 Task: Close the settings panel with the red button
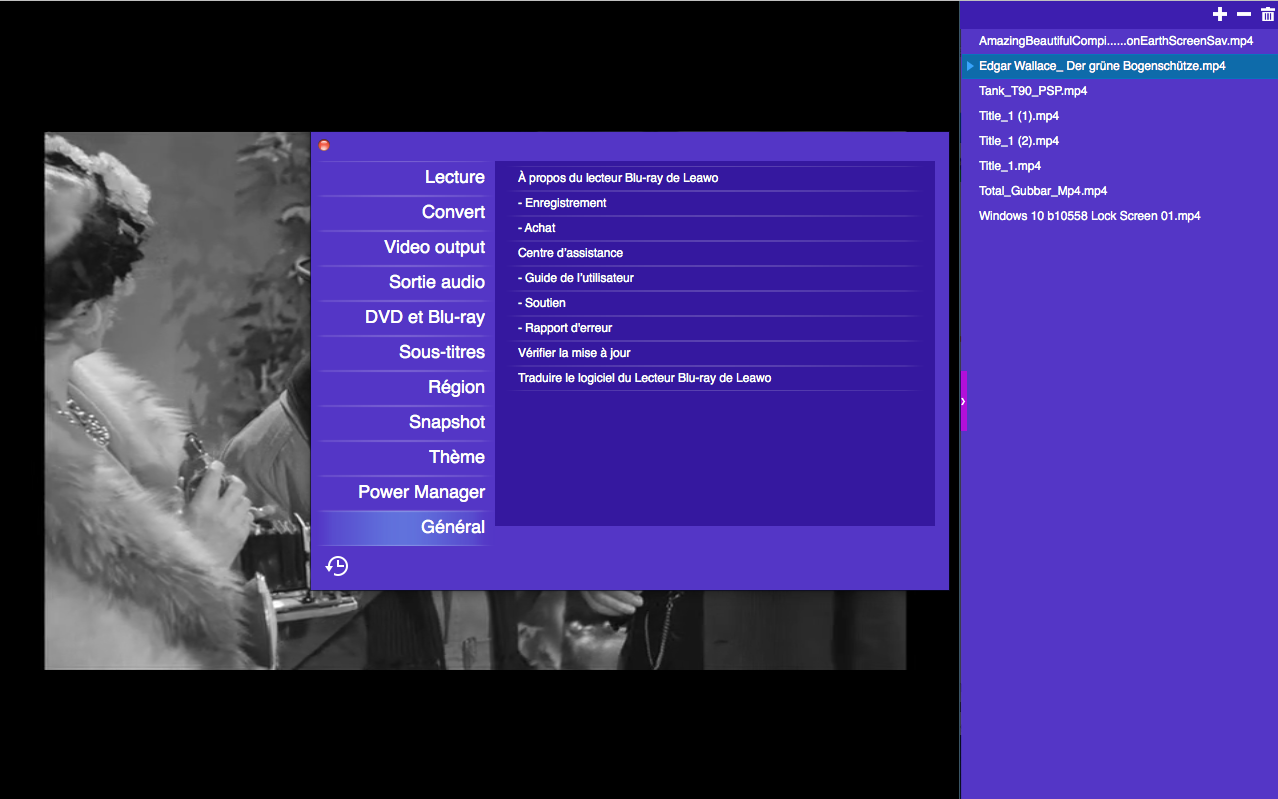(324, 145)
